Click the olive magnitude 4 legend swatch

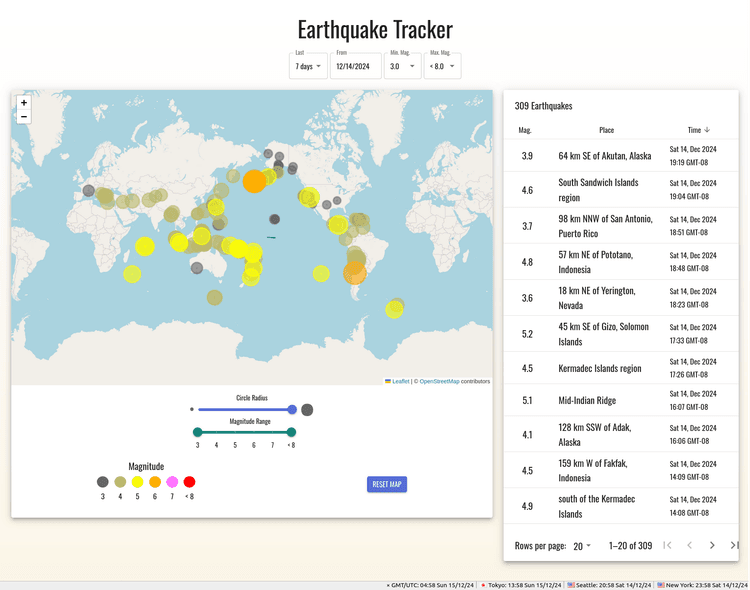tap(120, 482)
